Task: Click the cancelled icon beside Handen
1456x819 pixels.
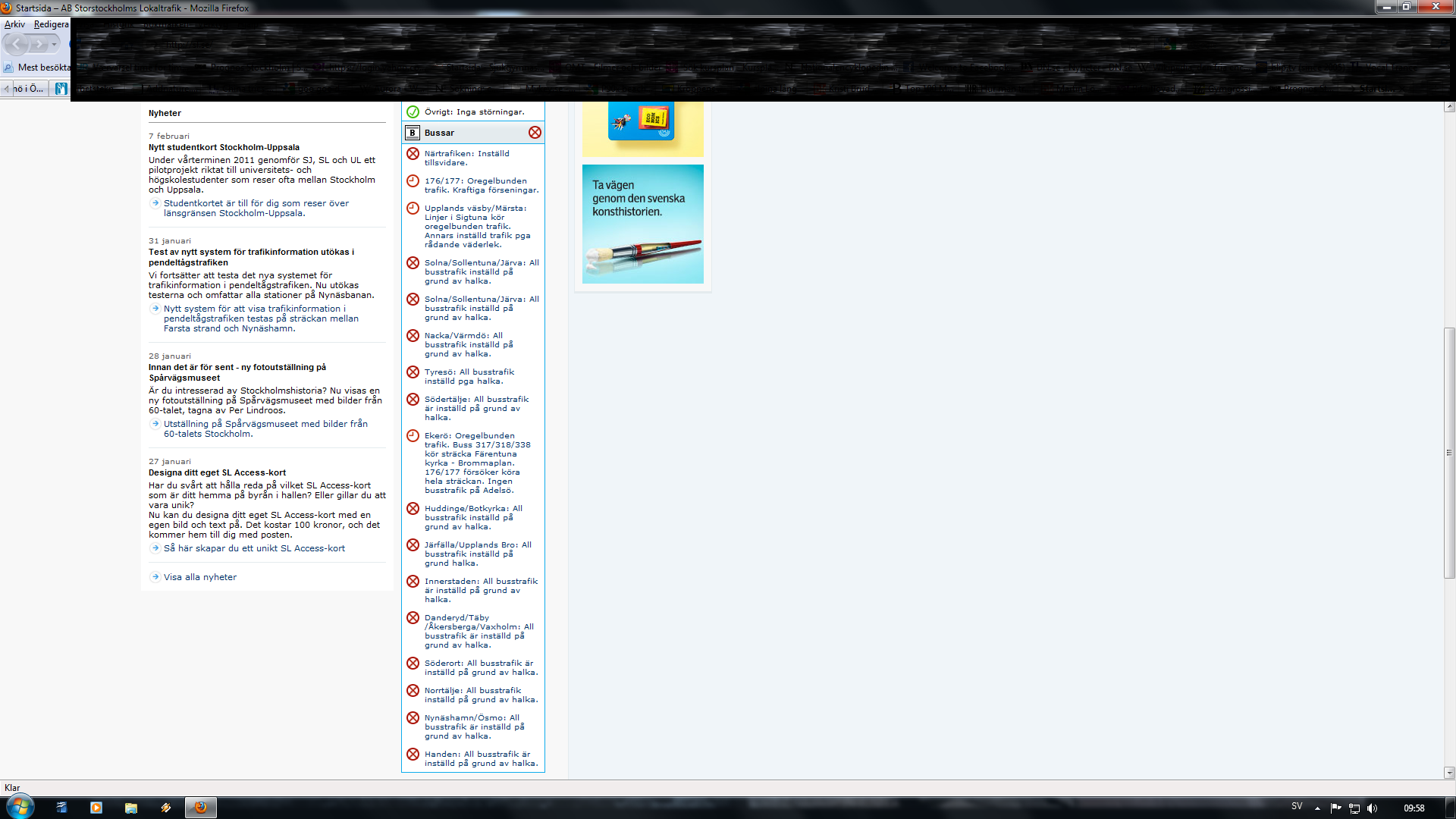Action: [413, 755]
